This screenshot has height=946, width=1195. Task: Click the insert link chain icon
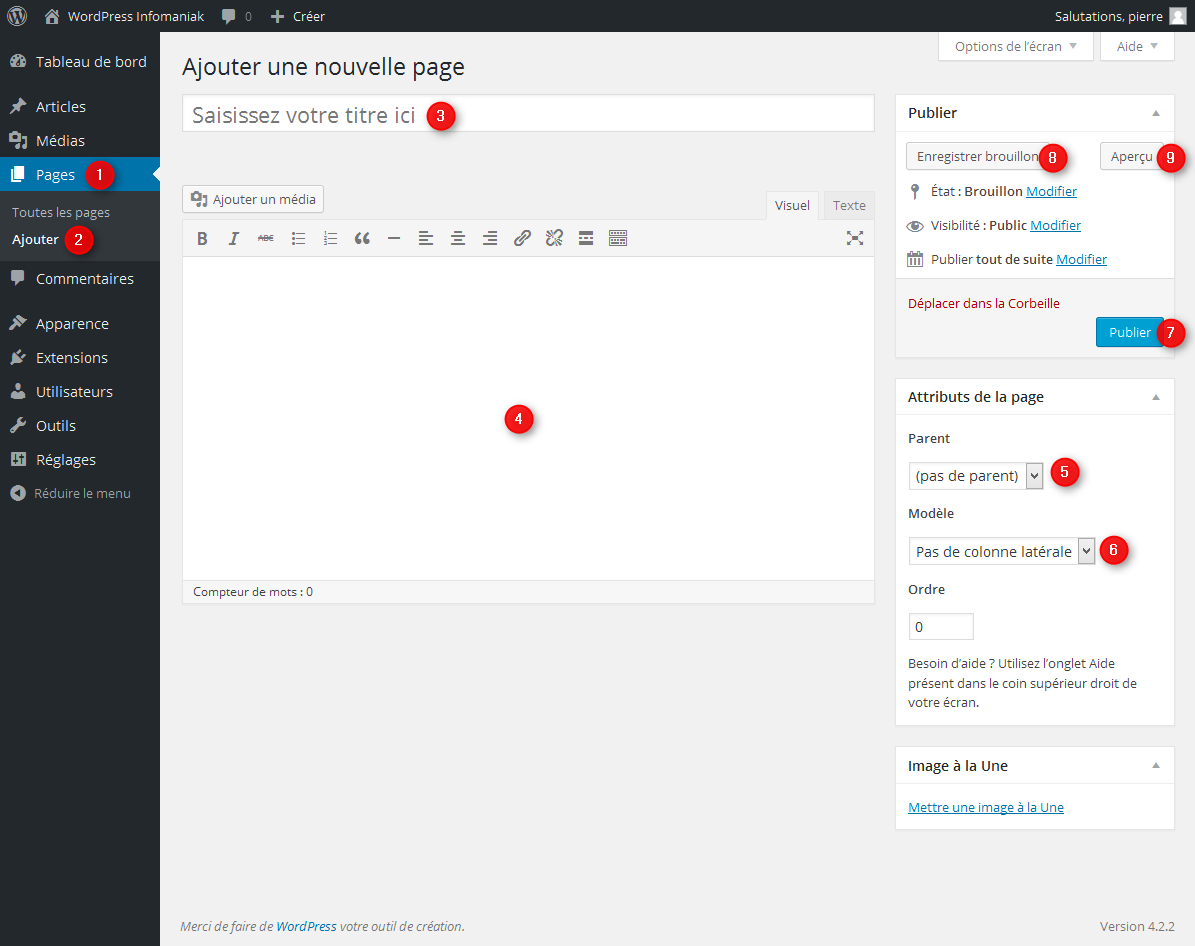(x=522, y=238)
